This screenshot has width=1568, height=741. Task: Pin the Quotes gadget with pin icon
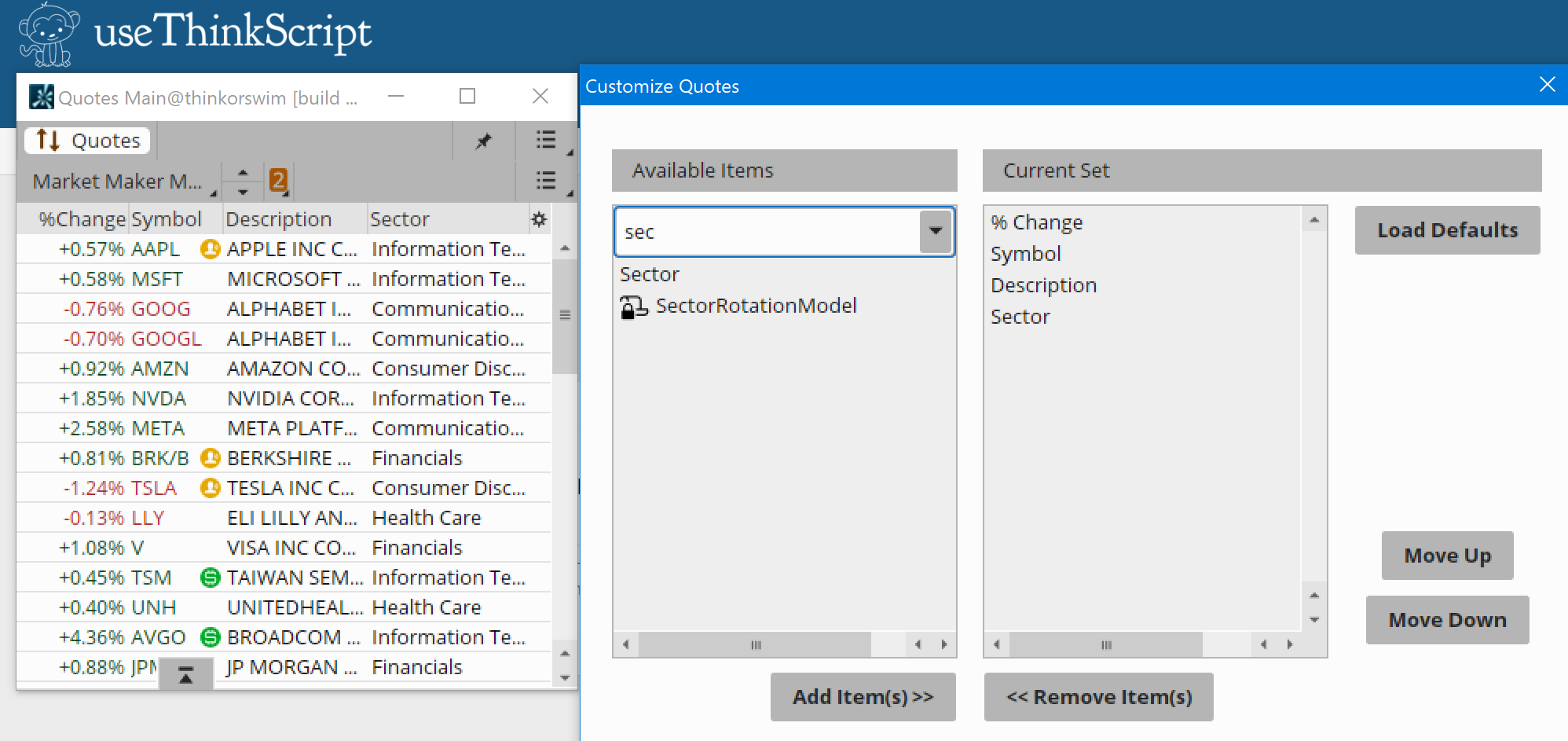(x=483, y=141)
